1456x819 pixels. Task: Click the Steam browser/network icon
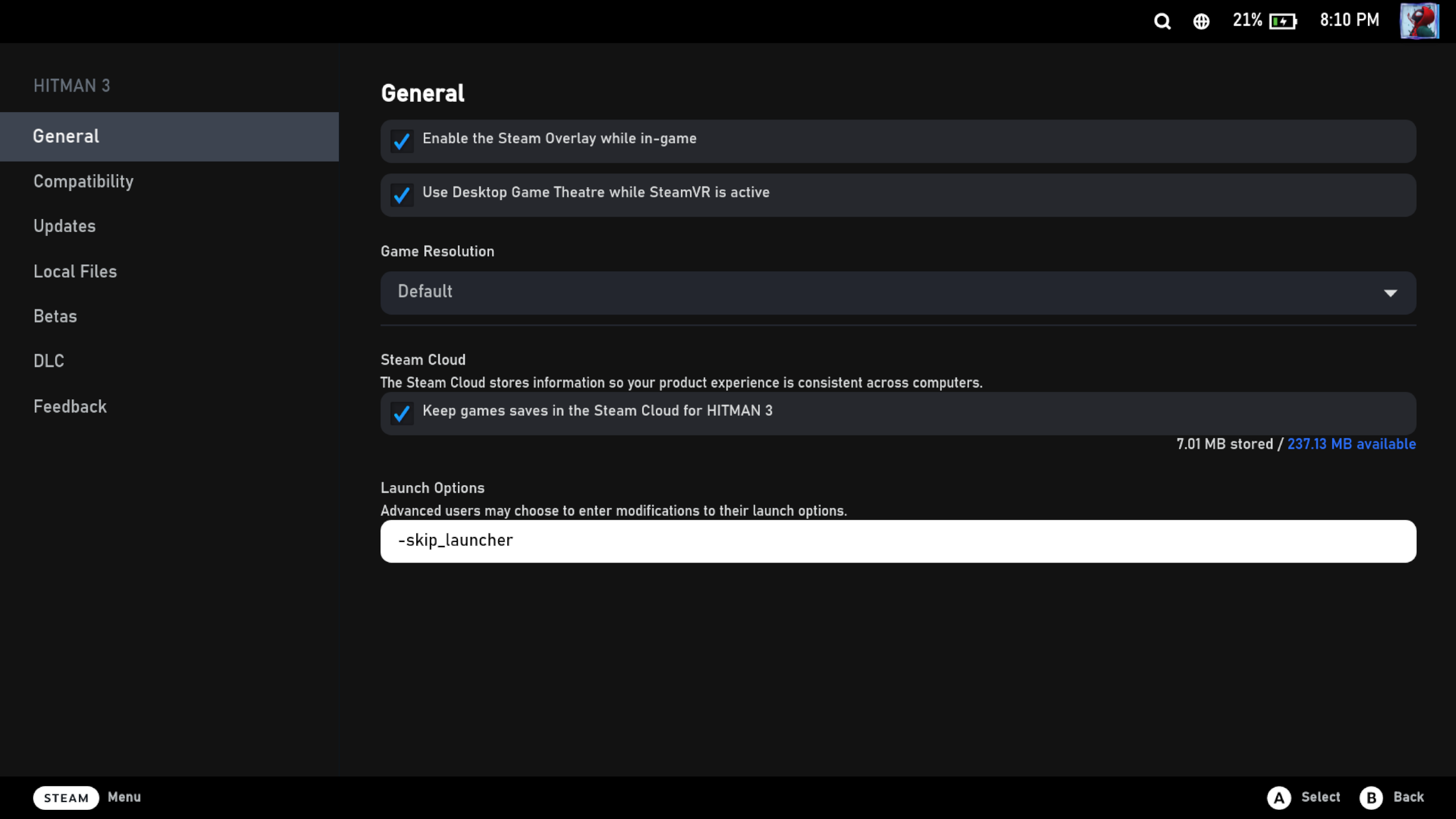point(1200,20)
